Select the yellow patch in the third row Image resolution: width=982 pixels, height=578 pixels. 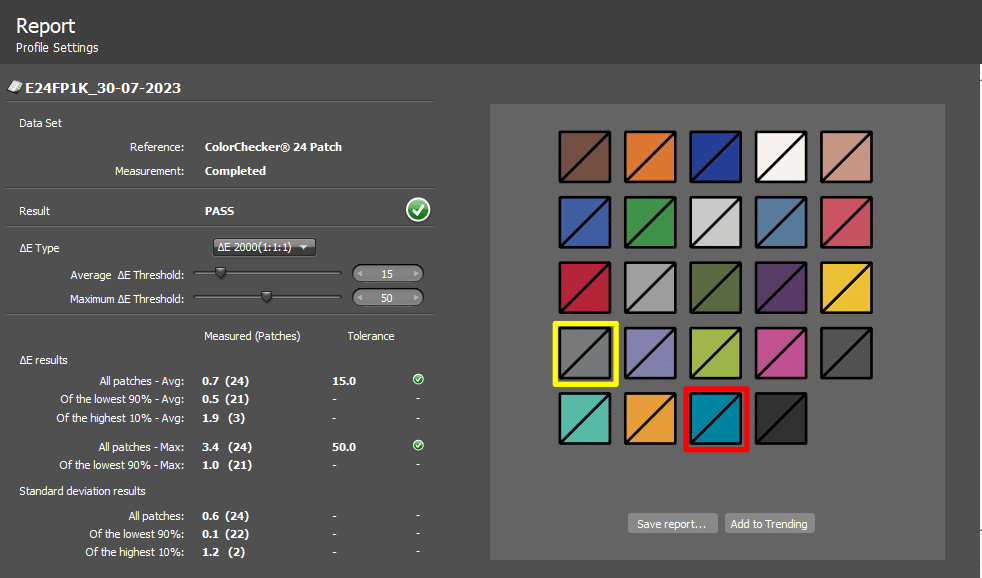(846, 288)
